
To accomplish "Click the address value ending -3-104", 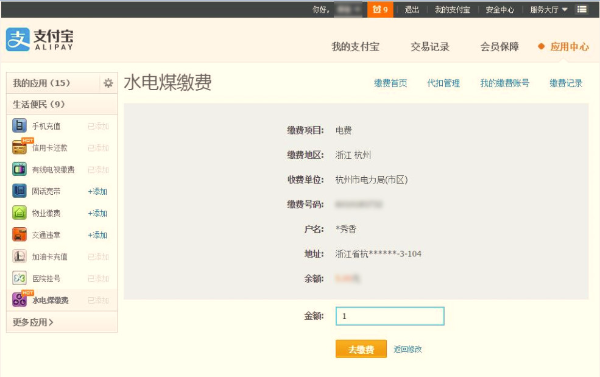I will 378,254.
